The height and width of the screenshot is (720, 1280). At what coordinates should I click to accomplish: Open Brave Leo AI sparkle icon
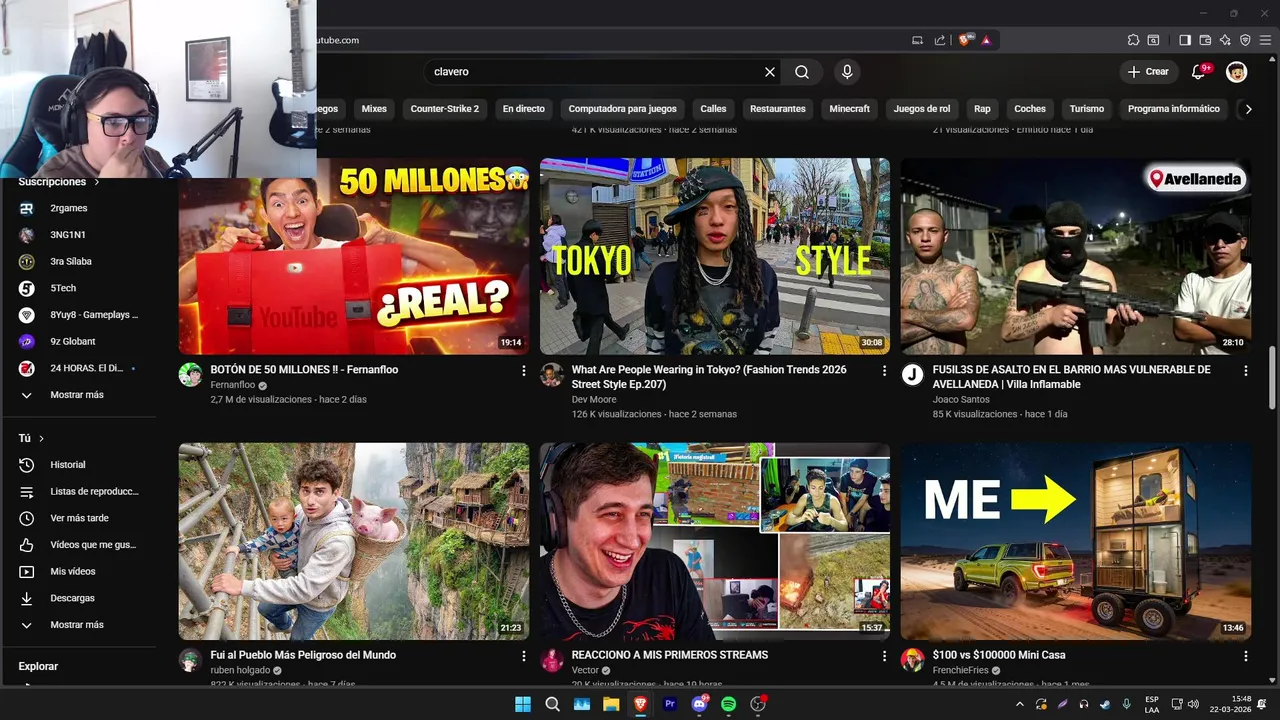coord(1225,40)
